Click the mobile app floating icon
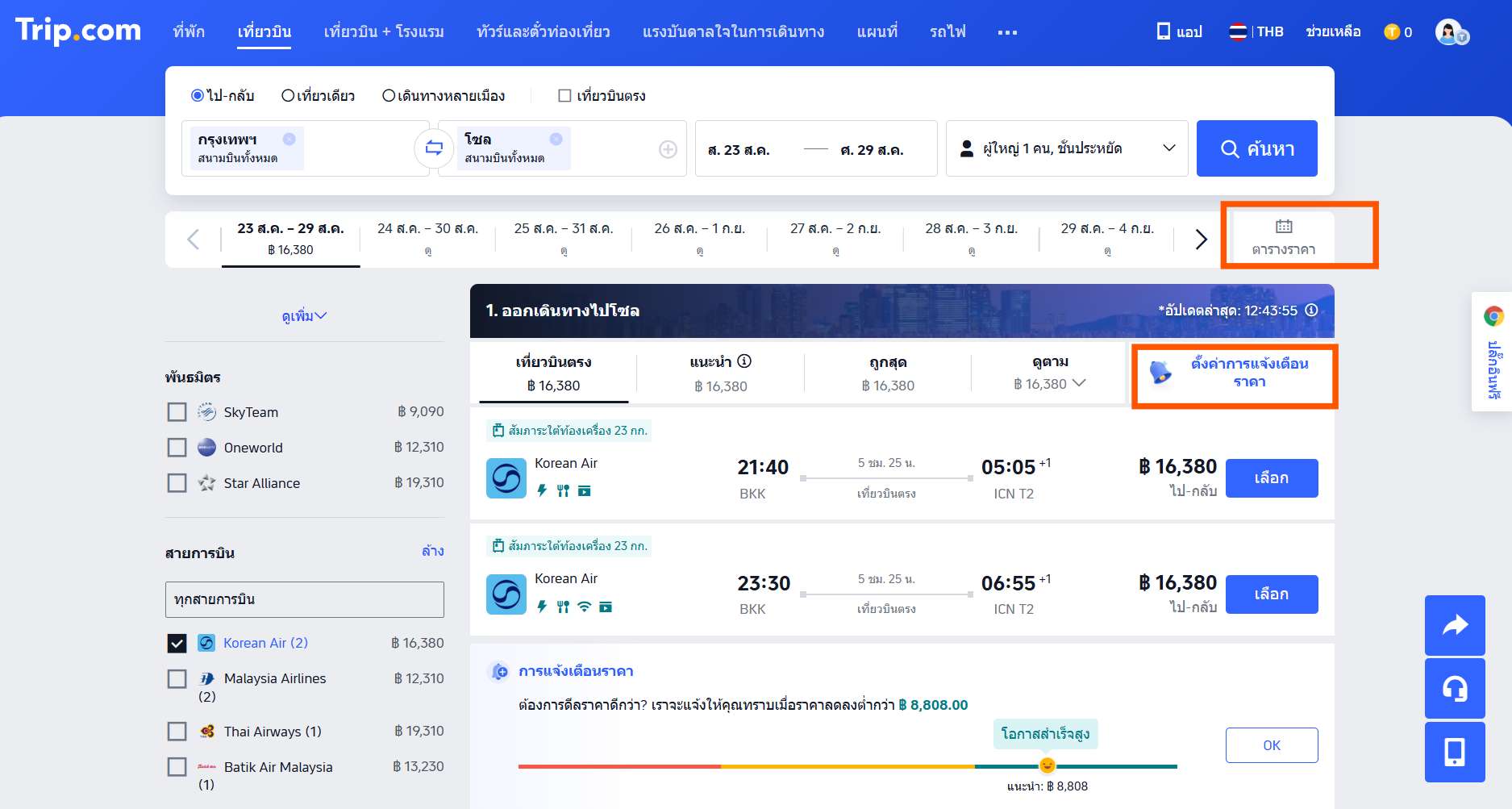The height and width of the screenshot is (809, 1512). pyautogui.click(x=1454, y=753)
